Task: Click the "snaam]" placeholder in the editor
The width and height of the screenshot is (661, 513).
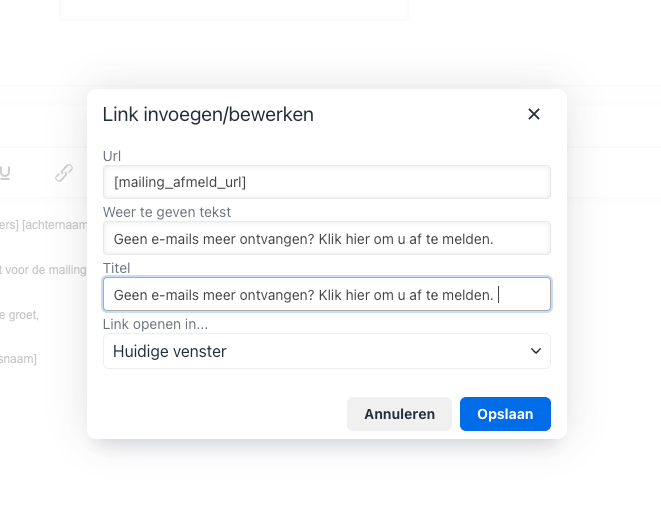Action: tap(18, 359)
